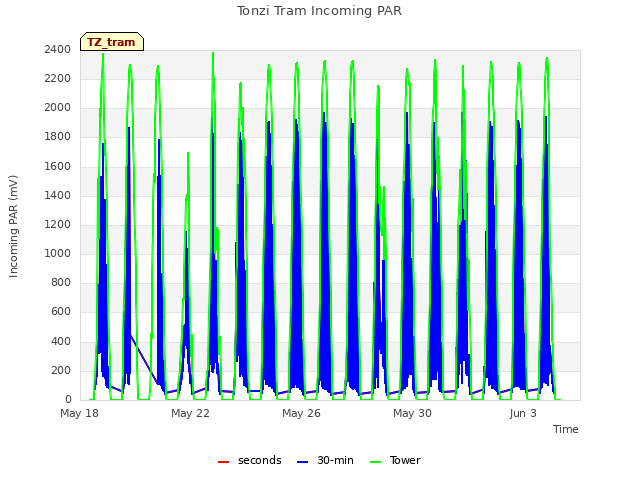Click the chart title Tonzi Tram Incoming PAR
The height and width of the screenshot is (480, 640).
click(319, 11)
